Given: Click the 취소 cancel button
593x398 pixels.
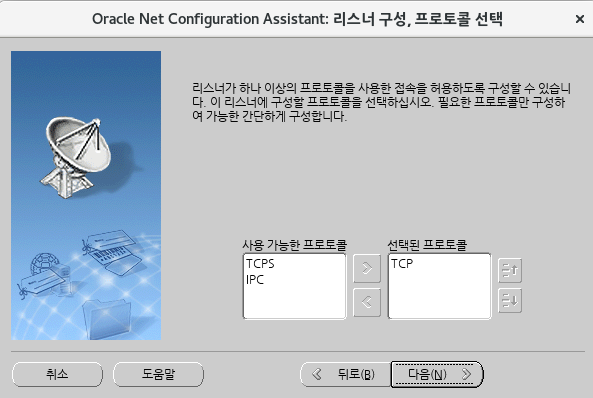Looking at the screenshot, I should pyautogui.click(x=57, y=374).
